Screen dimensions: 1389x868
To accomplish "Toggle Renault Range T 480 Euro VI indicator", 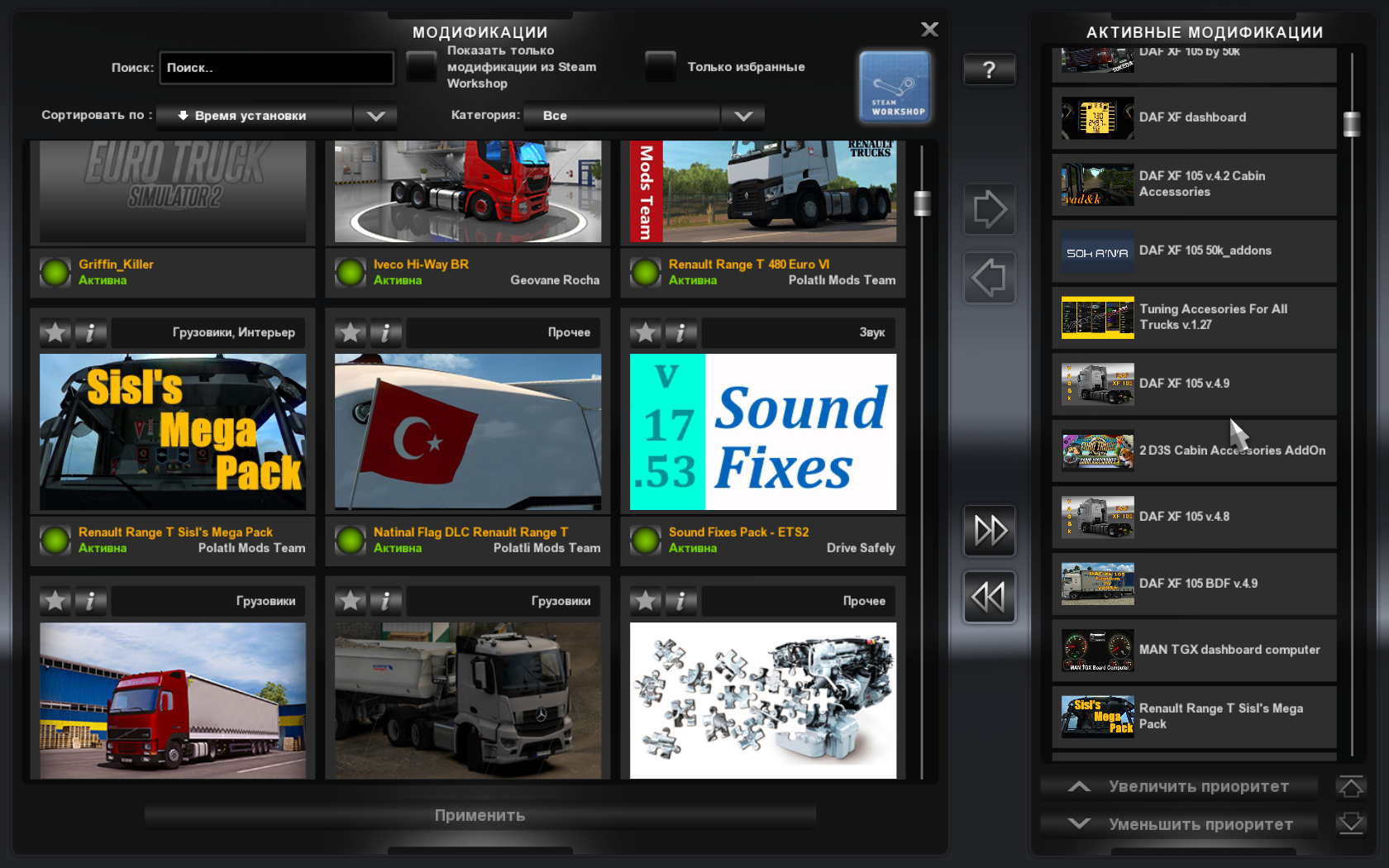I will (x=646, y=272).
